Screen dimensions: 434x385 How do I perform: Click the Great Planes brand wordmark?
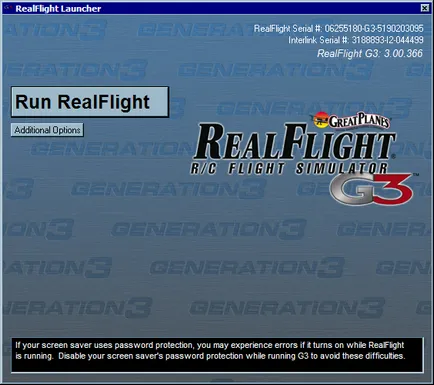point(359,120)
